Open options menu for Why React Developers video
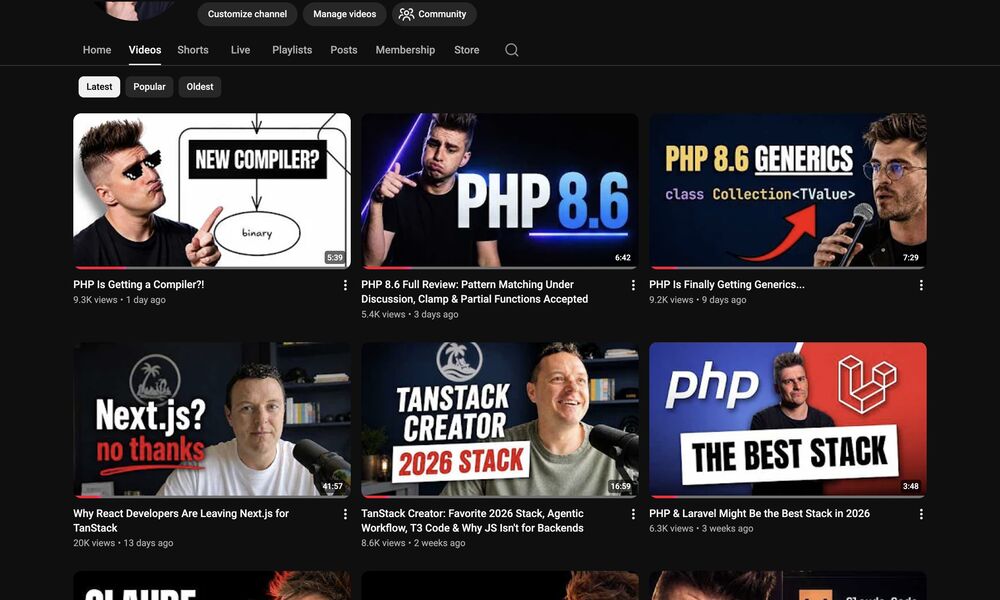Image resolution: width=1000 pixels, height=600 pixels. pyautogui.click(x=345, y=514)
